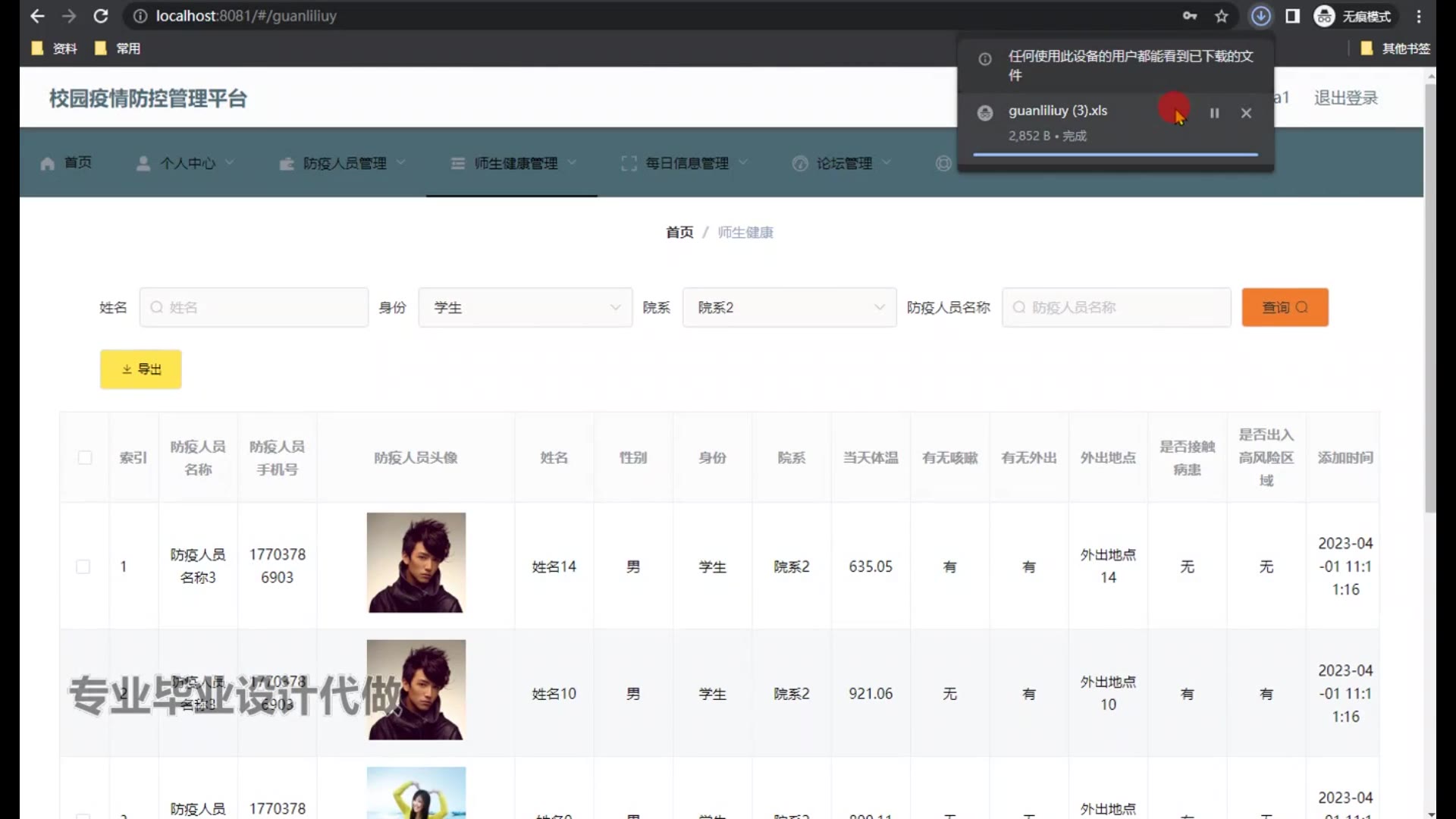Bookmark page with star icon

[x=1221, y=16]
